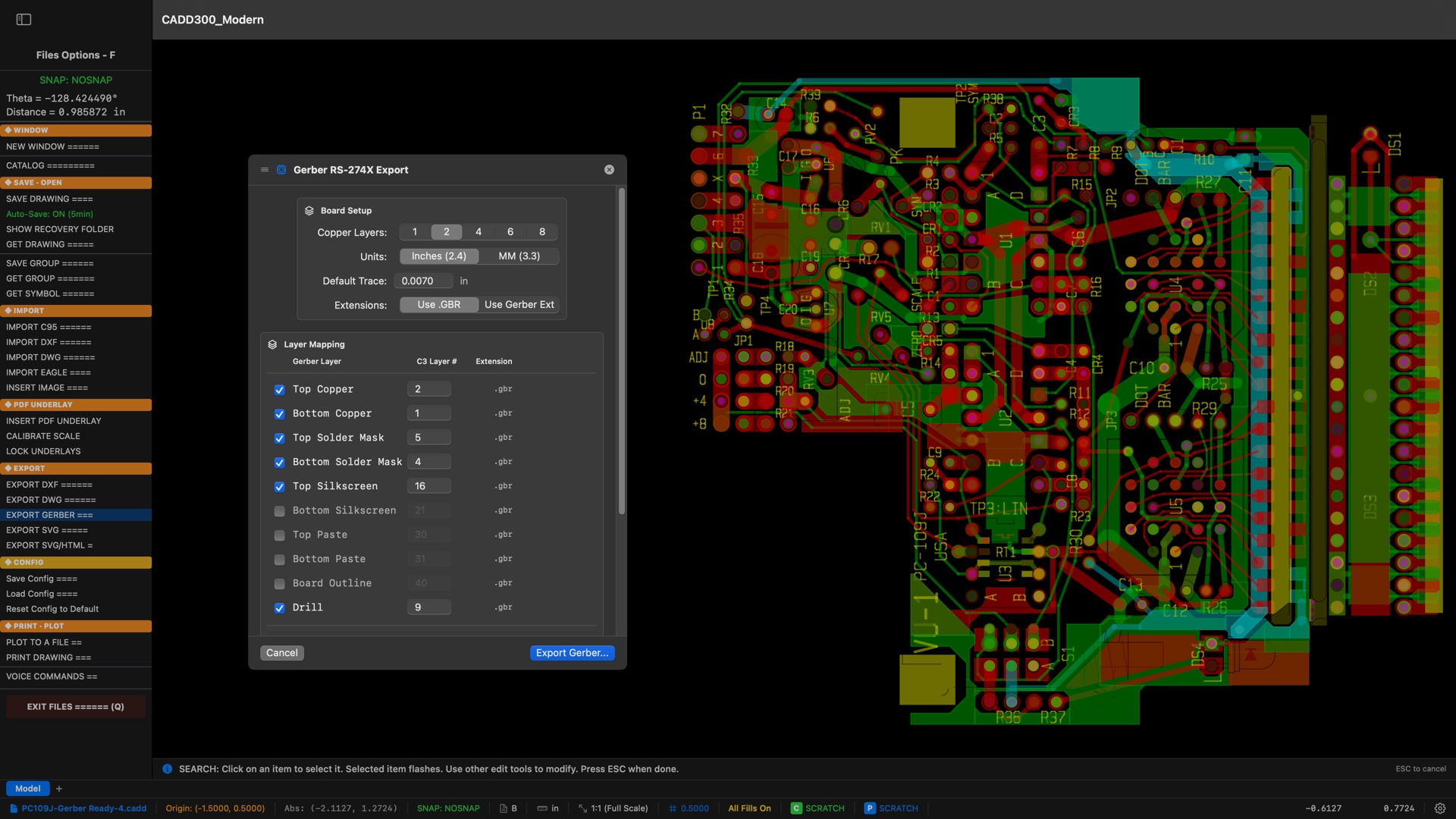
Task: Uncheck the Bottom Solder Mask layer
Action: (x=280, y=463)
